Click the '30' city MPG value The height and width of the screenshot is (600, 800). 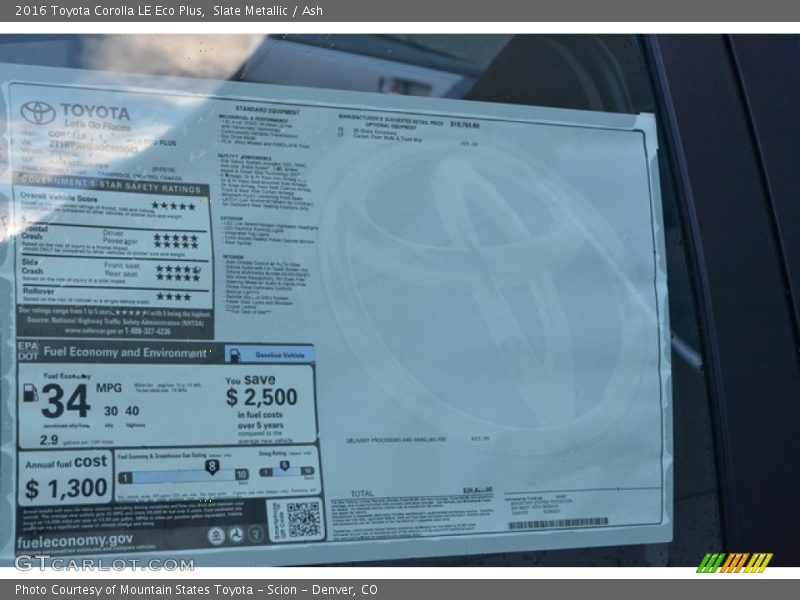[111, 411]
